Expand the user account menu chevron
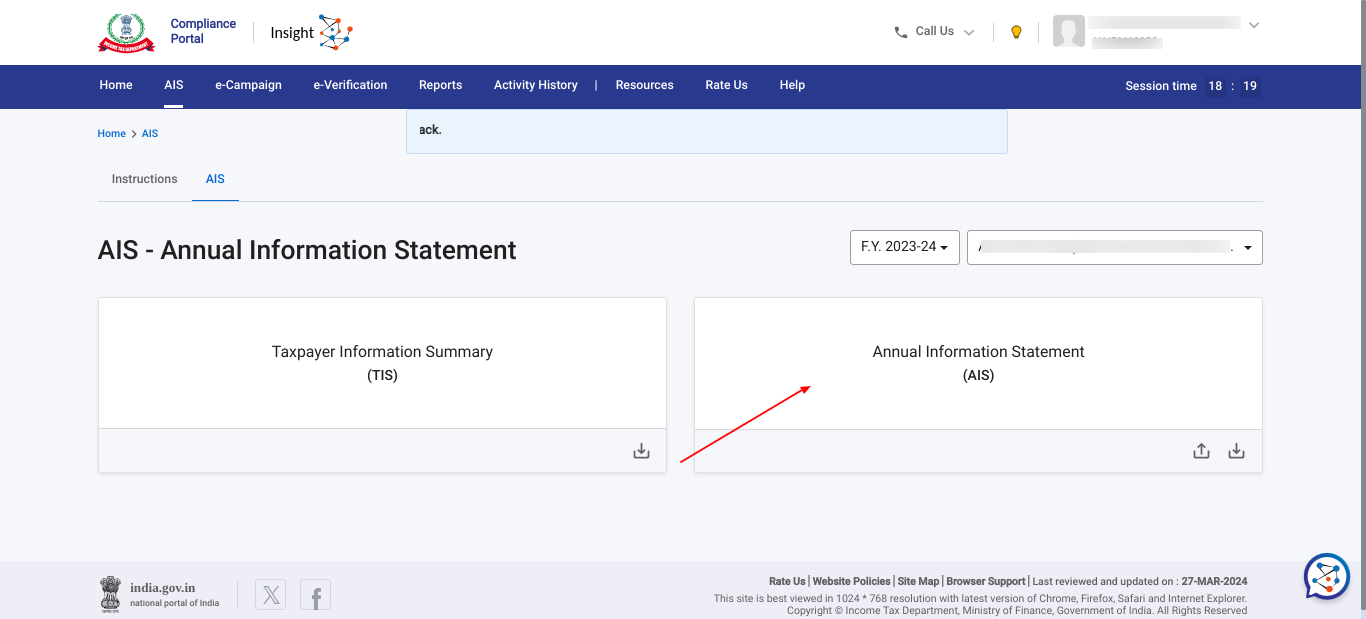1366x619 pixels. (1254, 25)
